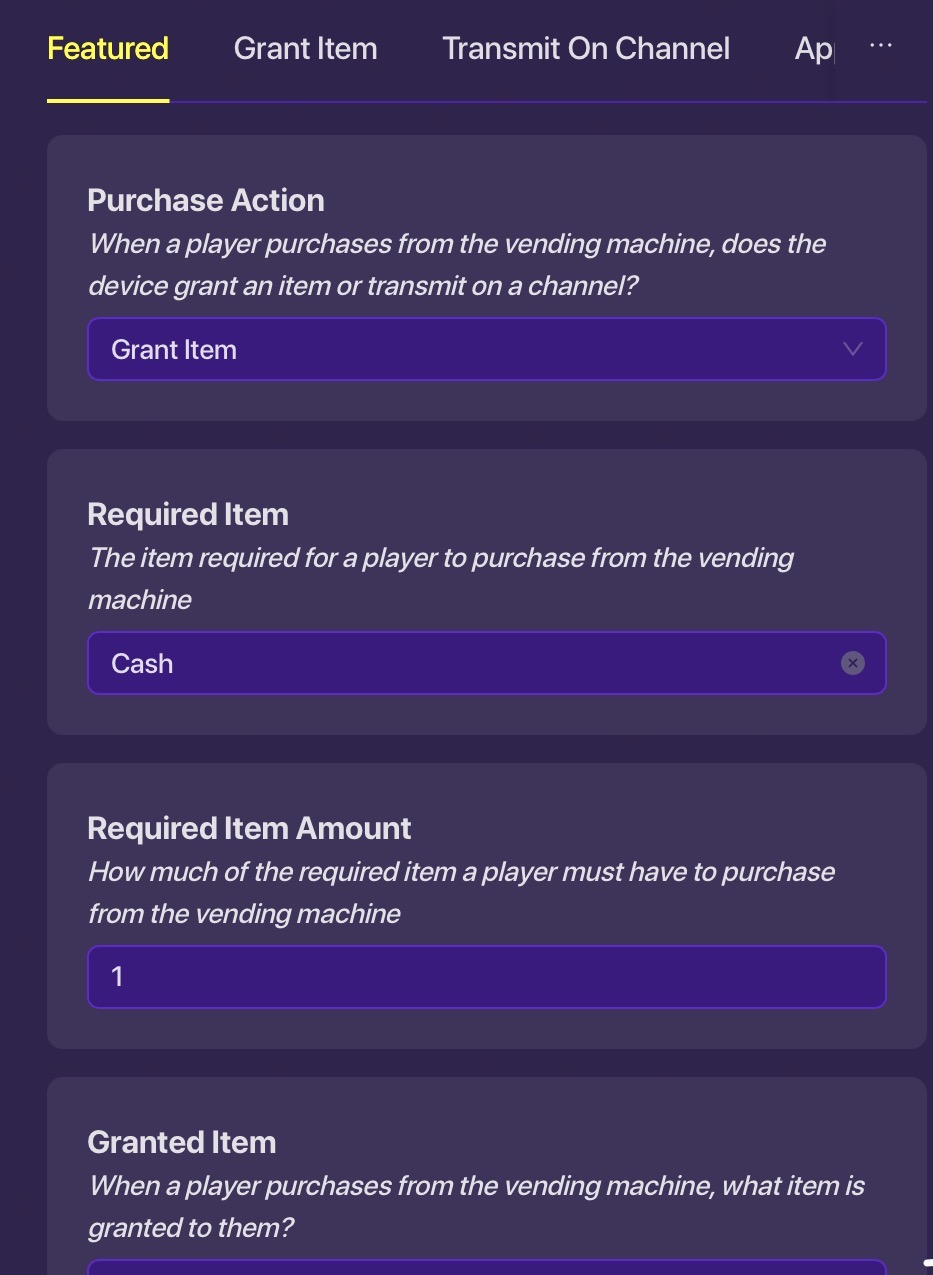Screen dimensions: 933x1275
Task: Click the Purchase Action description text
Action: (x=457, y=265)
